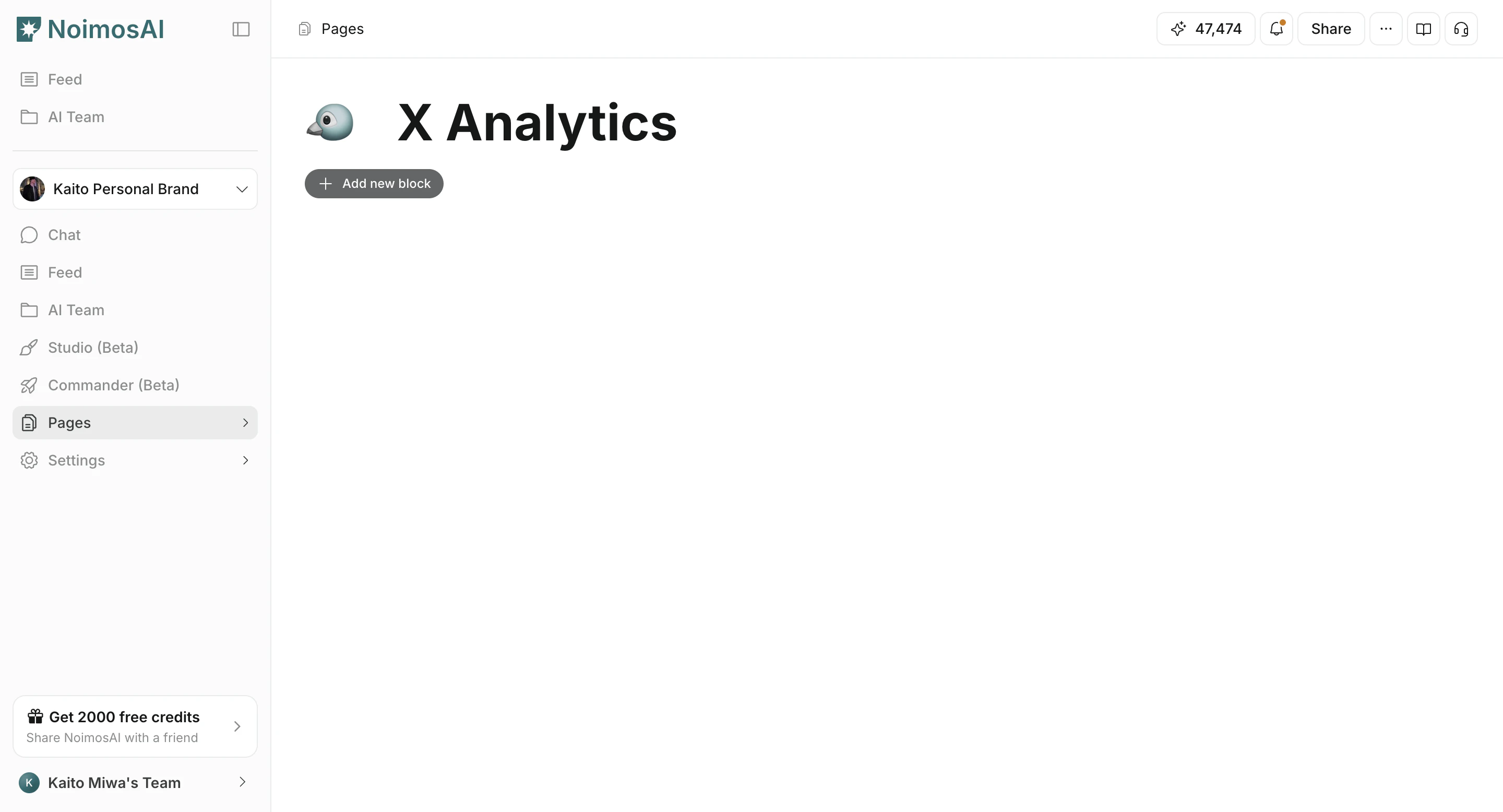Collapse the sidebar panel
This screenshot has width=1503, height=812.
[x=241, y=29]
